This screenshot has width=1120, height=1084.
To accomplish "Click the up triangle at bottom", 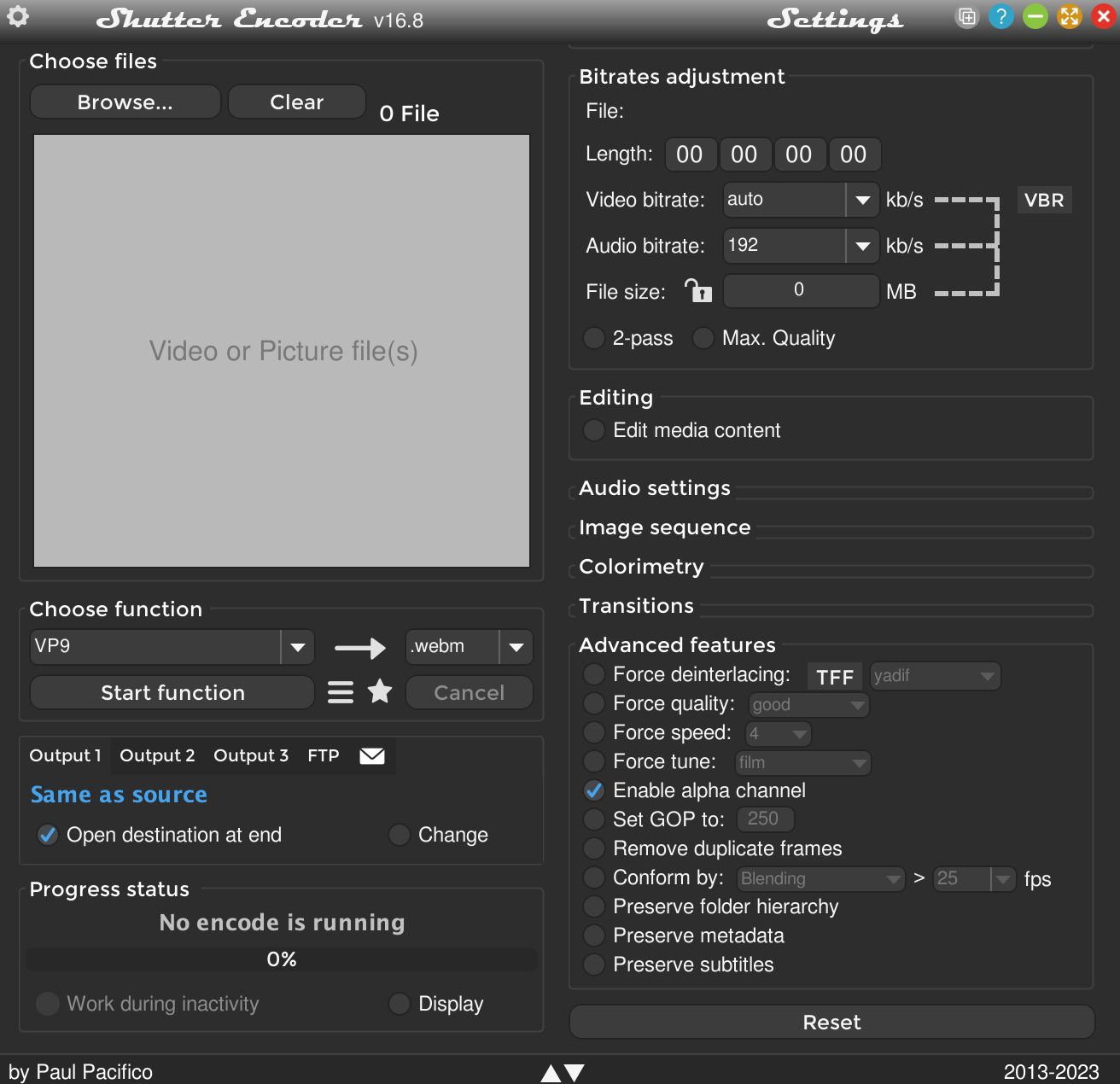I will [x=551, y=1073].
